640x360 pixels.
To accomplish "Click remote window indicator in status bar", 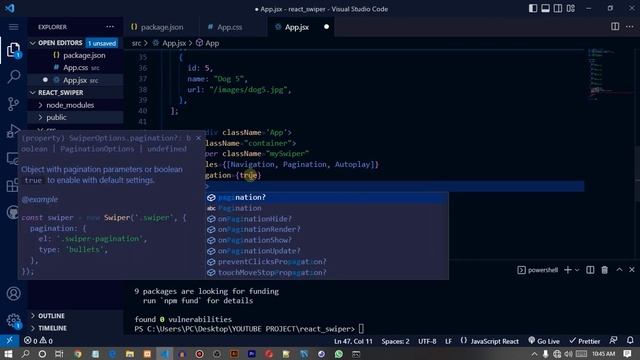I will (9, 340).
